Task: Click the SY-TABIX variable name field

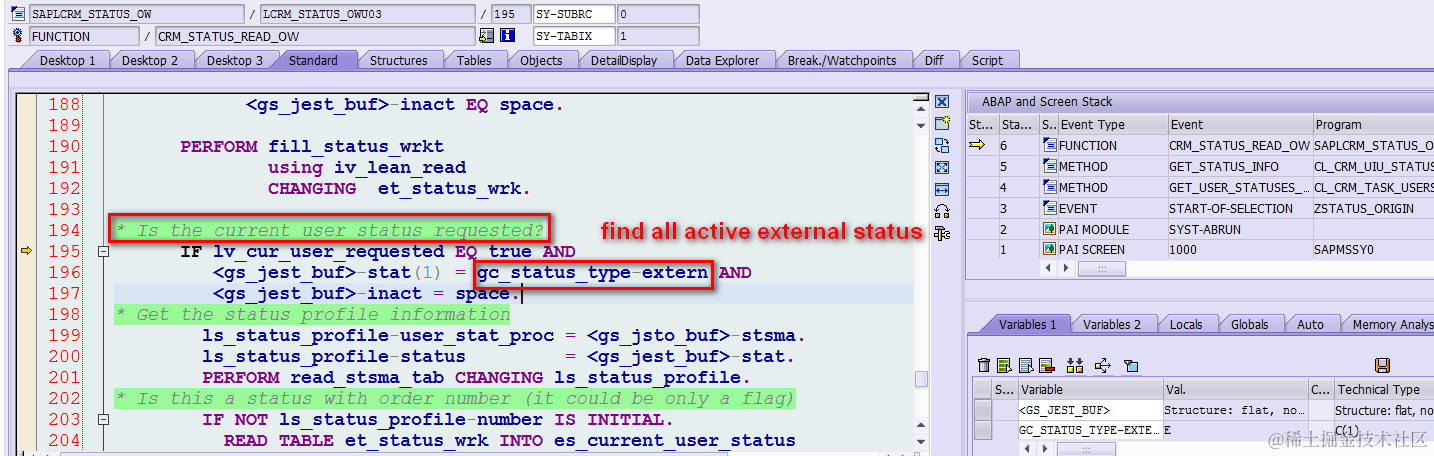Action: (573, 36)
